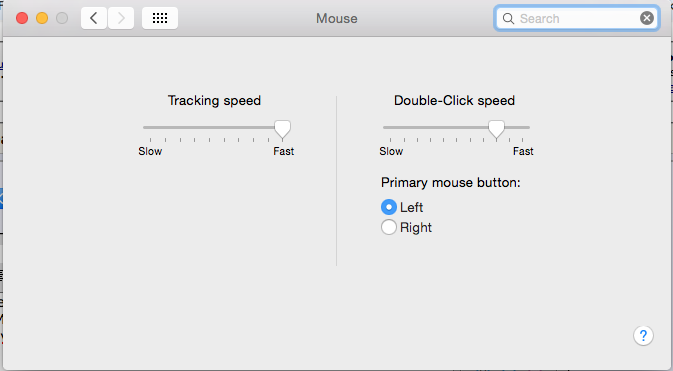Open the help question mark button
Image resolution: width=673 pixels, height=371 pixels.
click(x=643, y=335)
